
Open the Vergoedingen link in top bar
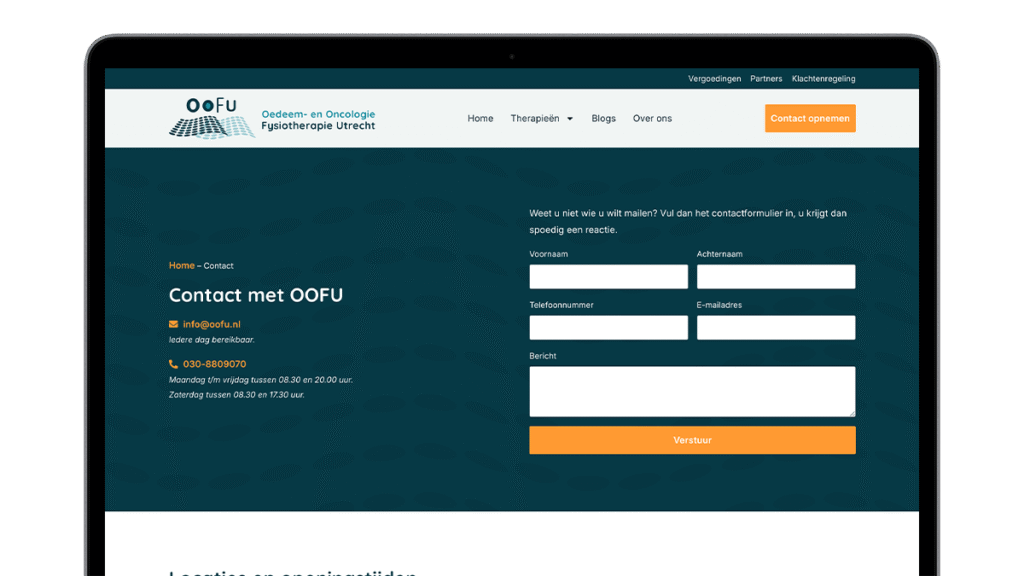tap(714, 79)
